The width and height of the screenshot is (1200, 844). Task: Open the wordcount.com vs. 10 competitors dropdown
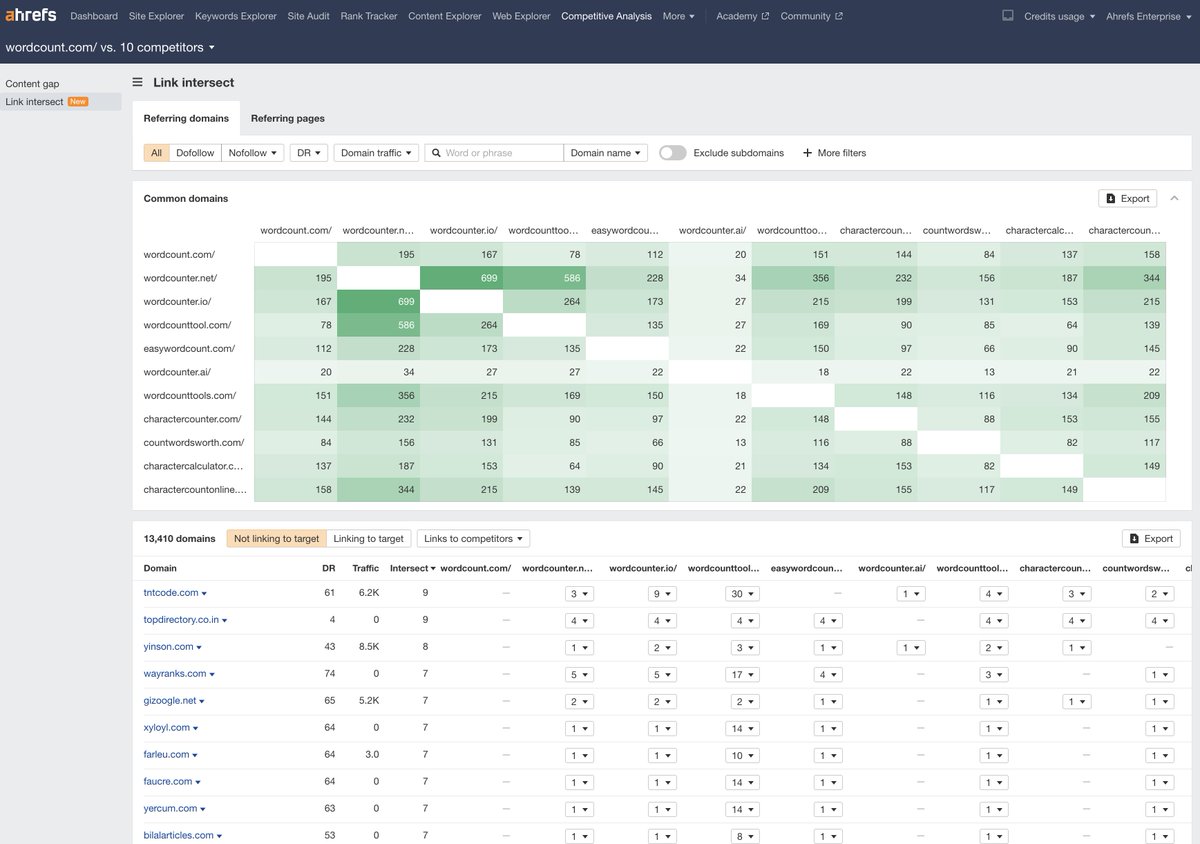pos(110,47)
